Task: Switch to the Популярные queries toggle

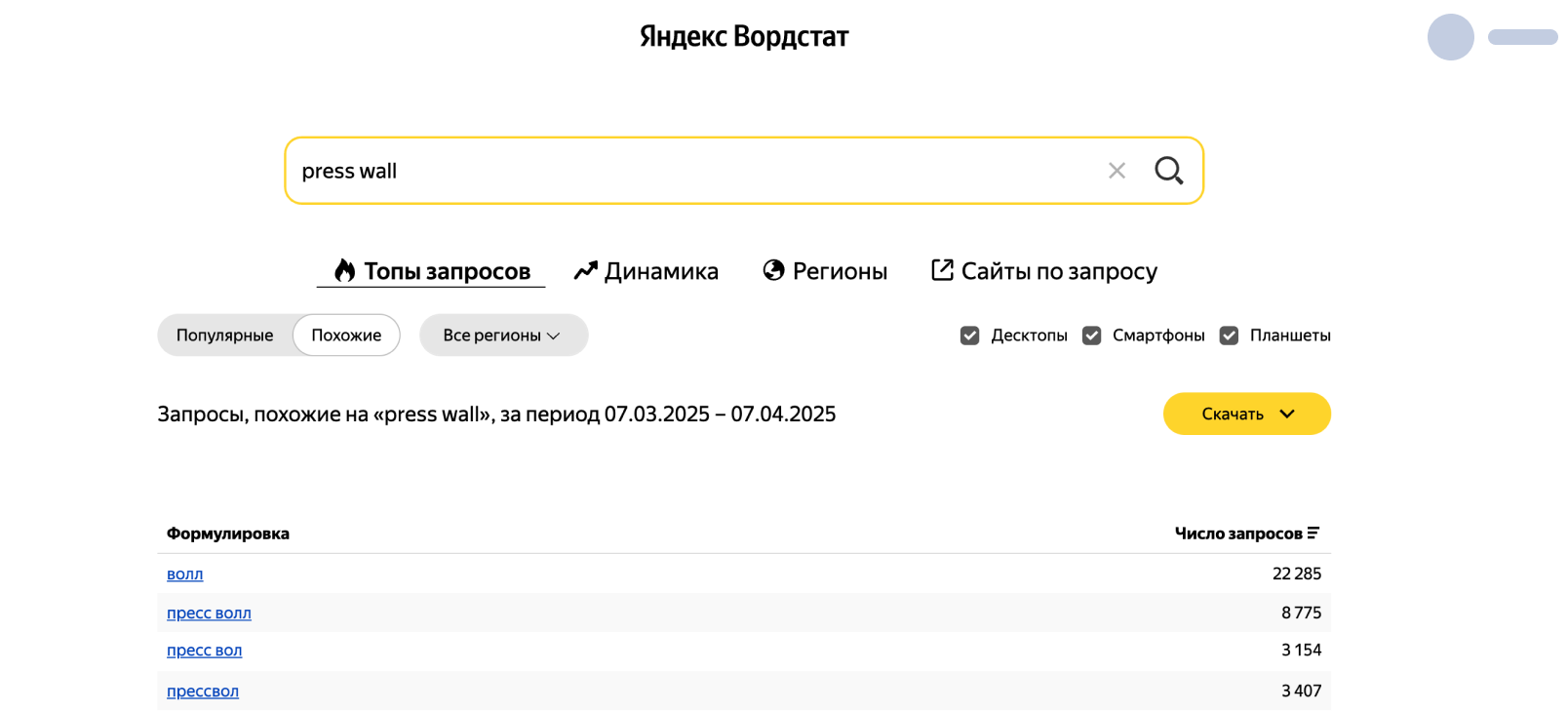Action: (224, 336)
